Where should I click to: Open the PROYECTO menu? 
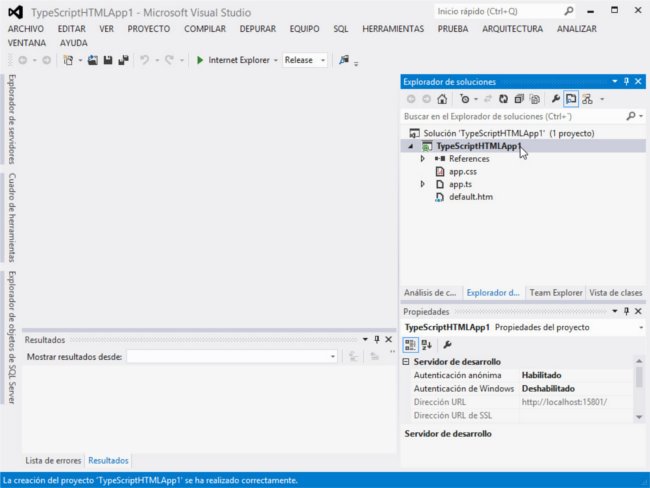point(149,29)
